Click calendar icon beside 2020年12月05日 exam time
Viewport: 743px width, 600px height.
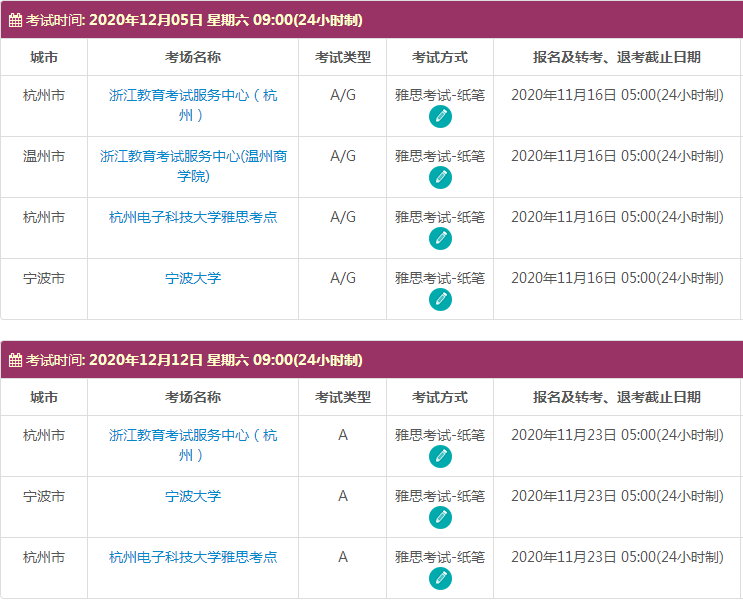click(x=15, y=20)
